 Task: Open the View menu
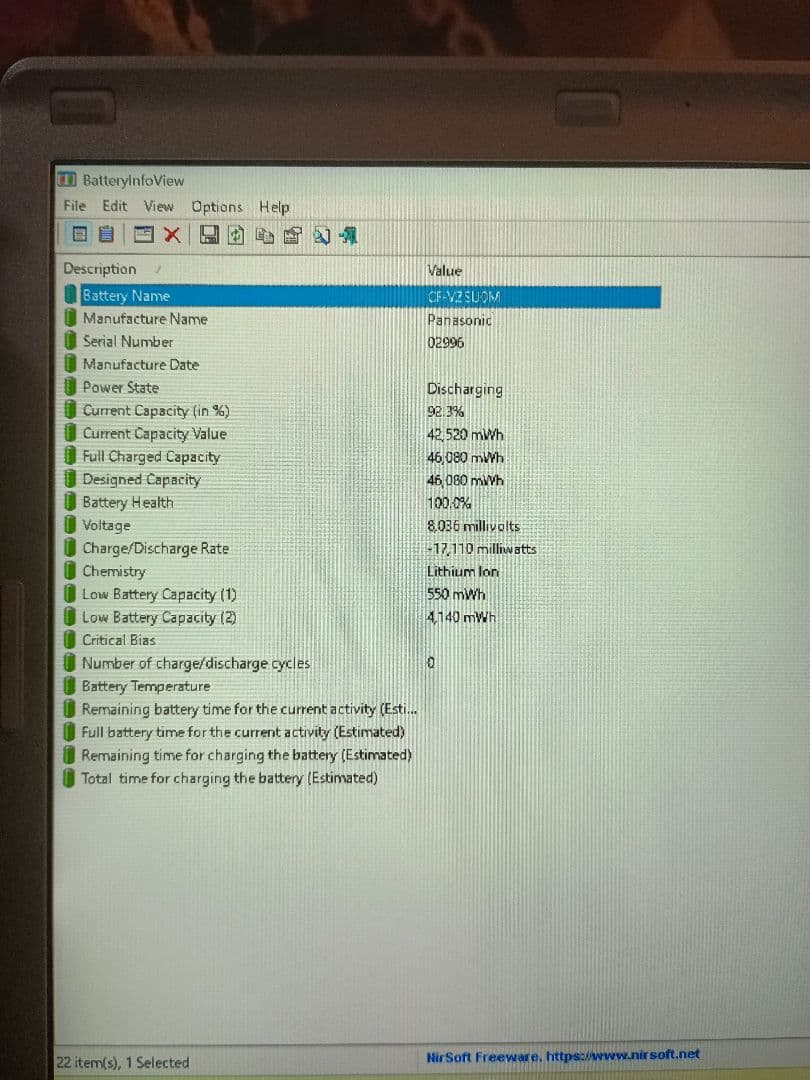point(158,206)
